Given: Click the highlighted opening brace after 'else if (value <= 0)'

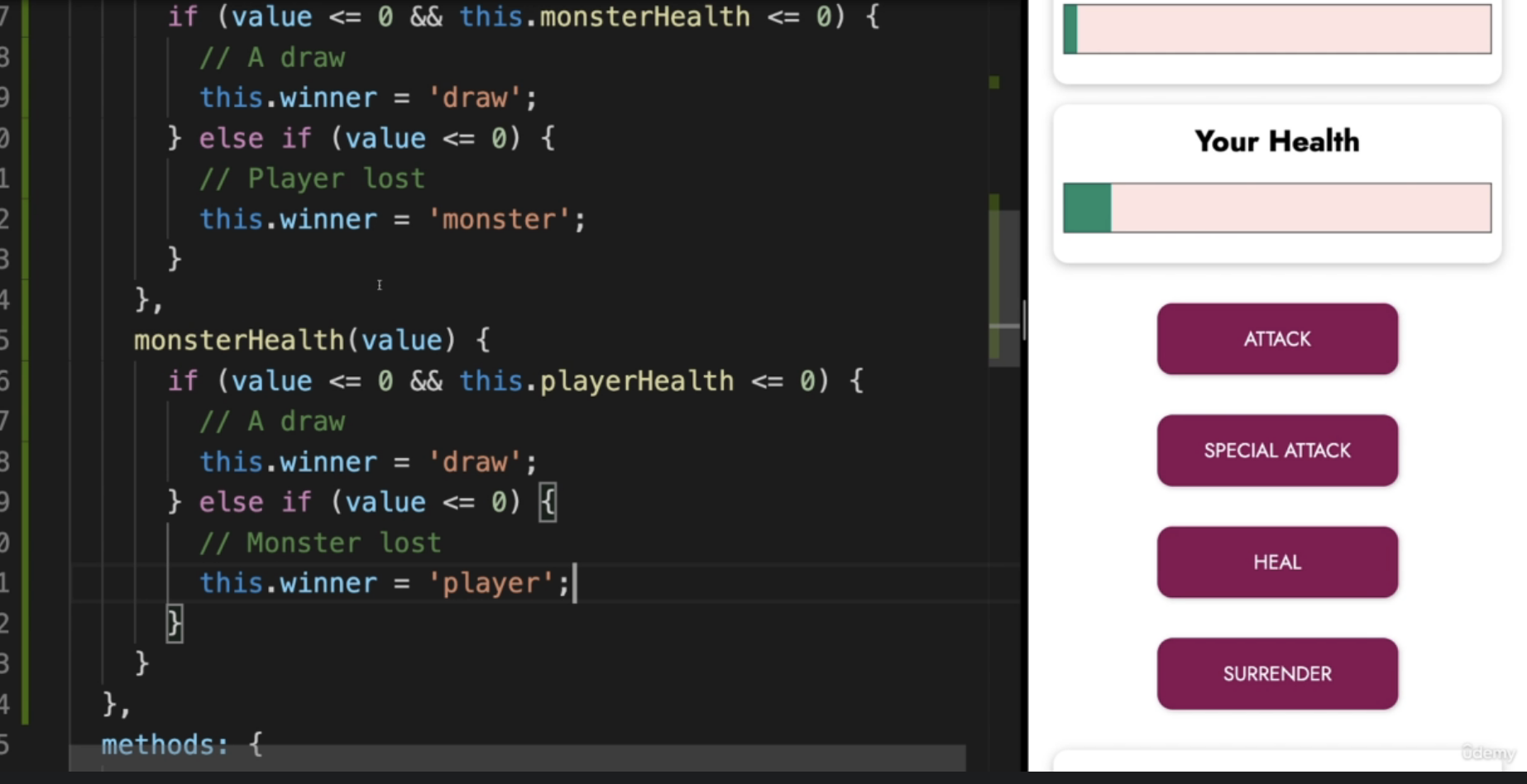Looking at the screenshot, I should [548, 503].
